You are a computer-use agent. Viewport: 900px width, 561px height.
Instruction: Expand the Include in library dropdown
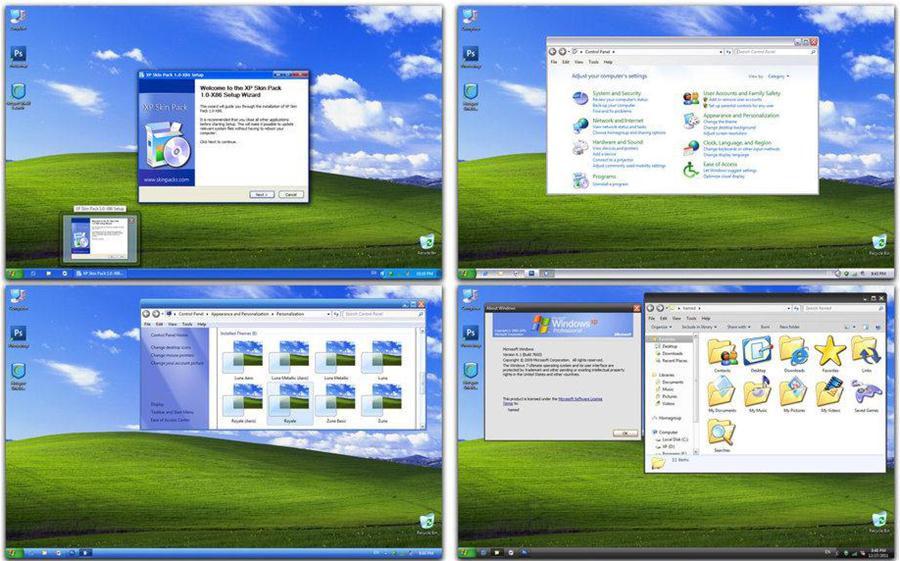tap(701, 327)
